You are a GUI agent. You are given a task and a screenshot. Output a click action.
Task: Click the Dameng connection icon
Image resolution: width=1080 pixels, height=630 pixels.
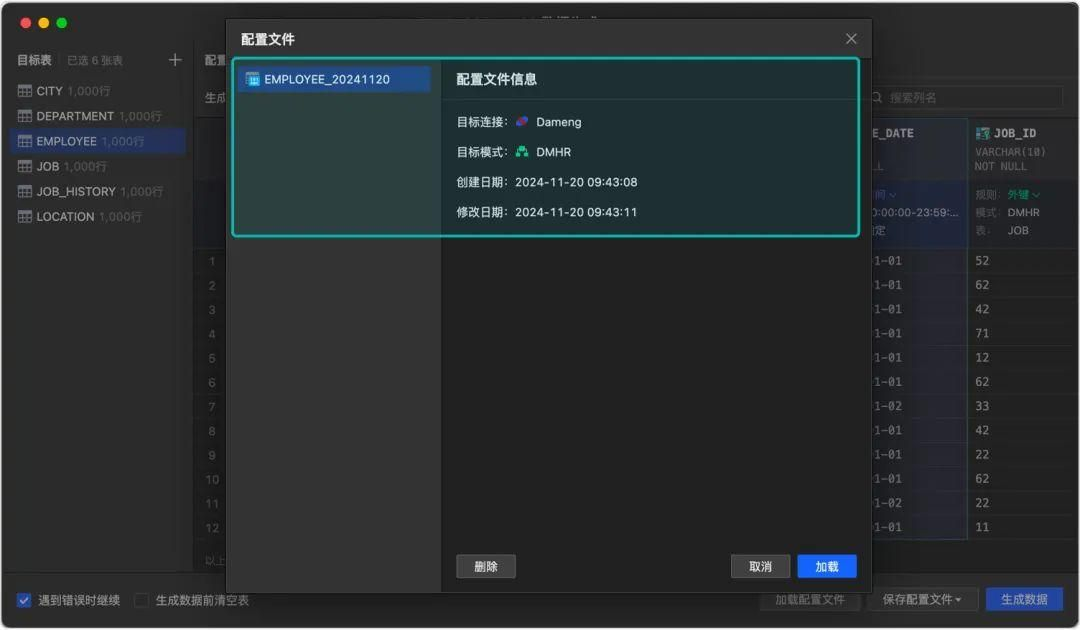pyautogui.click(x=522, y=122)
